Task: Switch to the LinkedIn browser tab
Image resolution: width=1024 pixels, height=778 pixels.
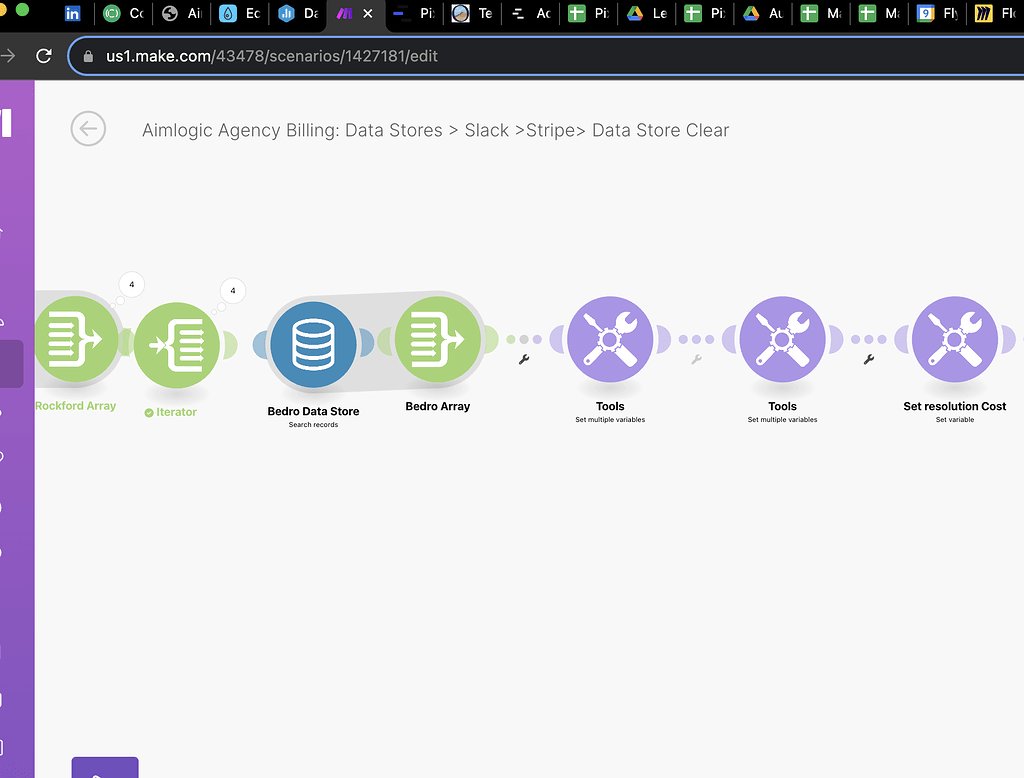Action: [74, 13]
